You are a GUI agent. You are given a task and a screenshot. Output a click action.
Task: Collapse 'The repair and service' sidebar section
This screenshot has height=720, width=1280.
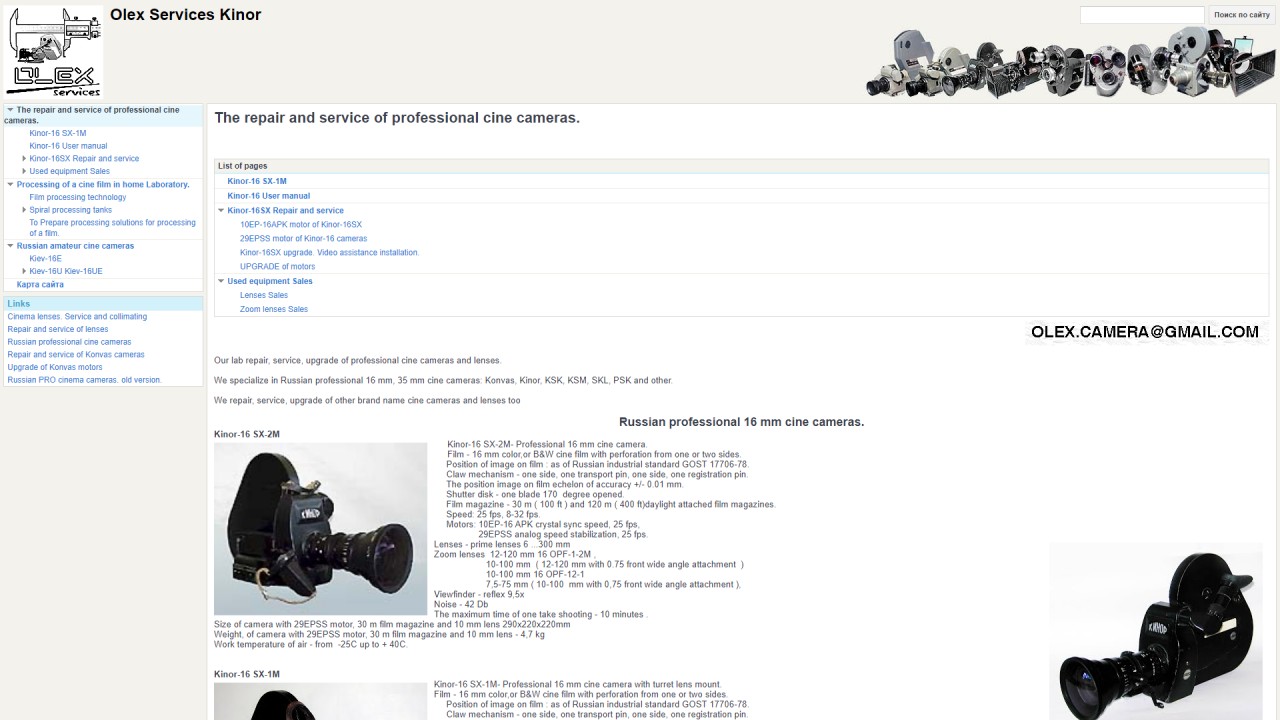(10, 110)
